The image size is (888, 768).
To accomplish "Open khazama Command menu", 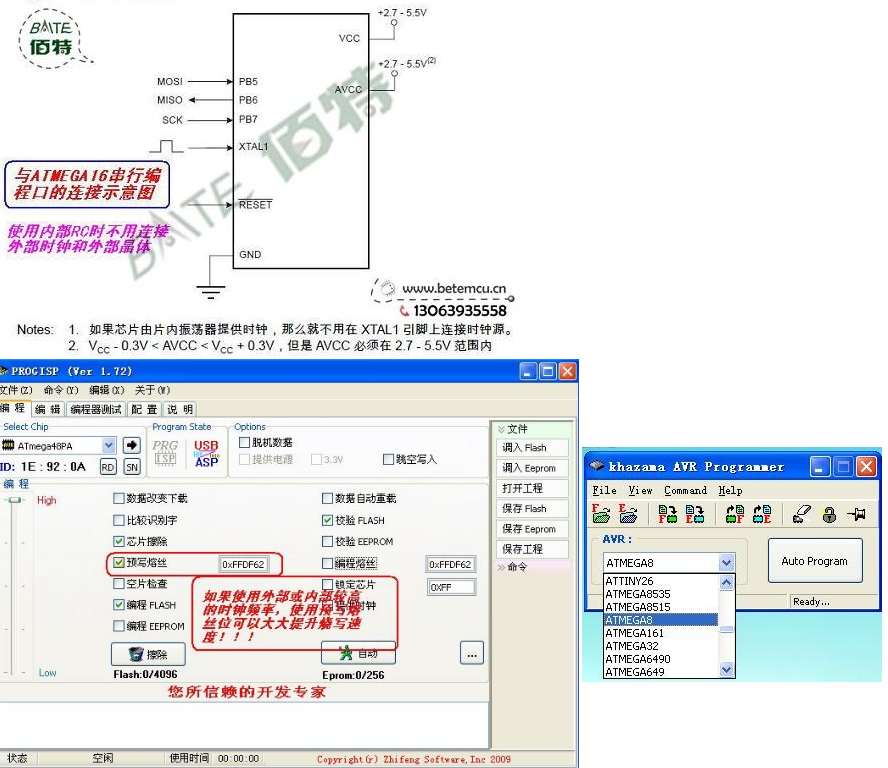I will click(x=685, y=490).
